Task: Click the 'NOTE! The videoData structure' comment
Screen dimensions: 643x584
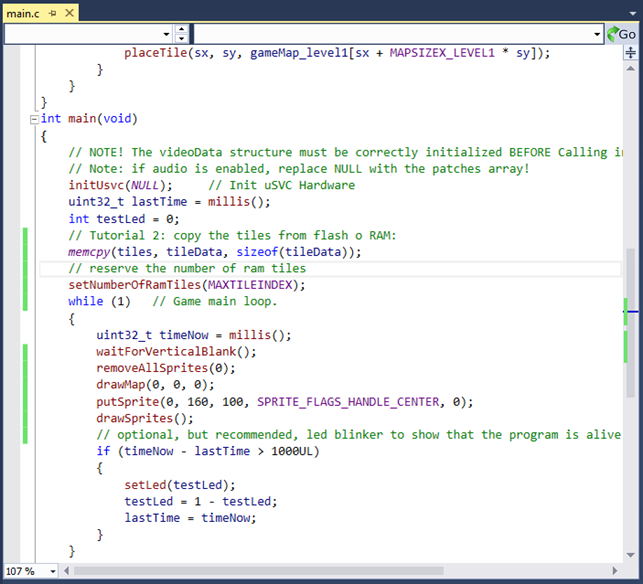Action: 345,152
